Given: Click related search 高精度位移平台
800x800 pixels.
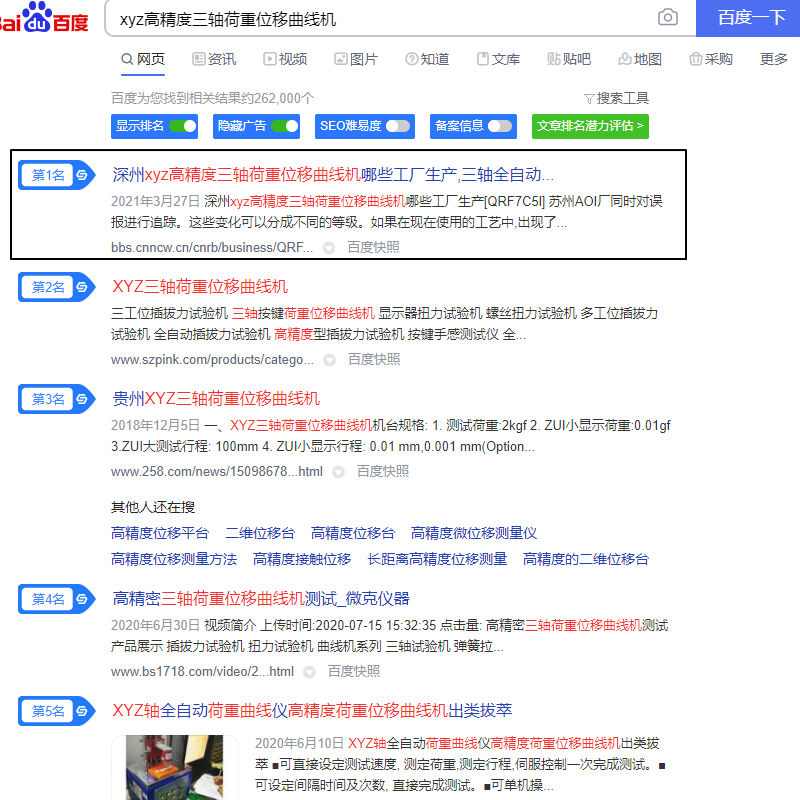Looking at the screenshot, I should [160, 533].
